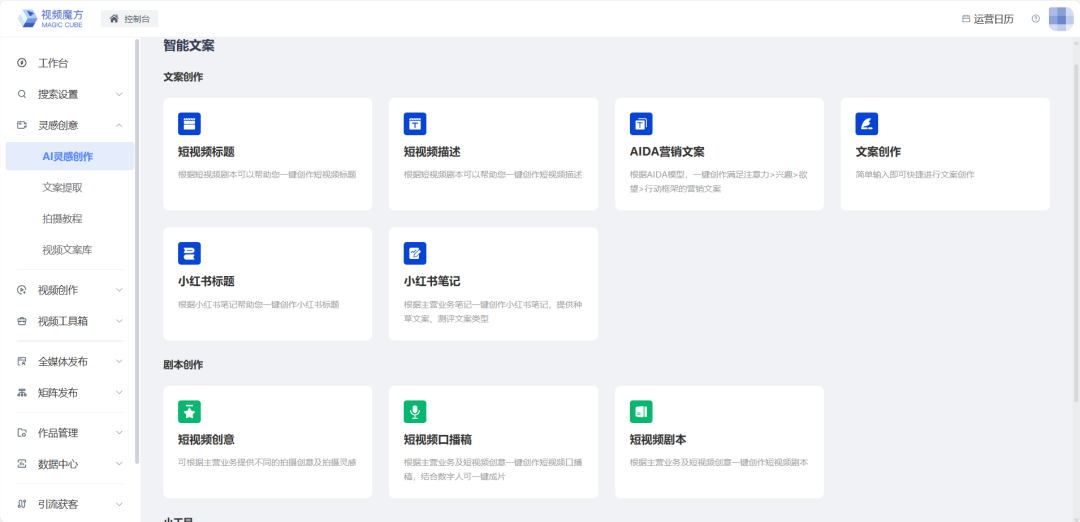
Task: Click the green 短视频创意 star icon
Action: point(189,411)
